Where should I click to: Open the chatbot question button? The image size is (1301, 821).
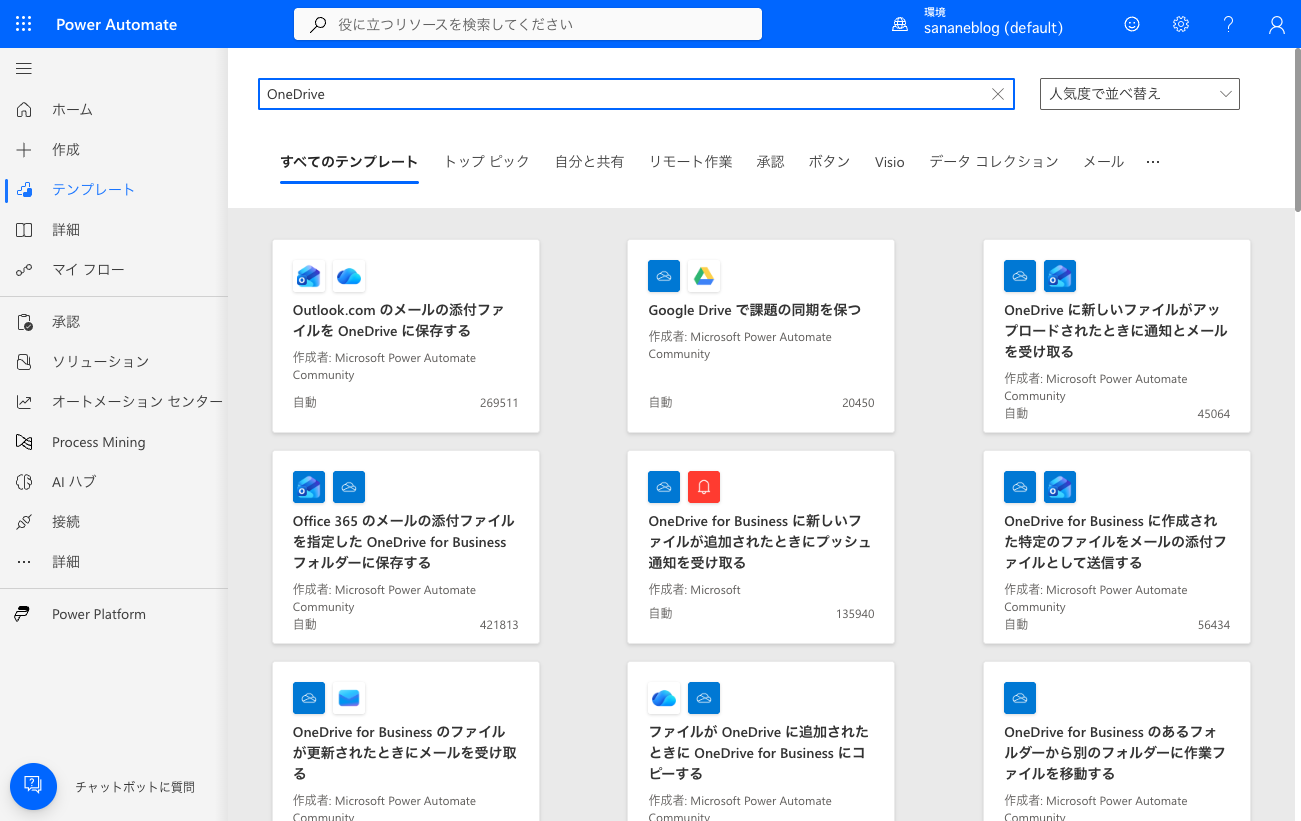point(33,787)
